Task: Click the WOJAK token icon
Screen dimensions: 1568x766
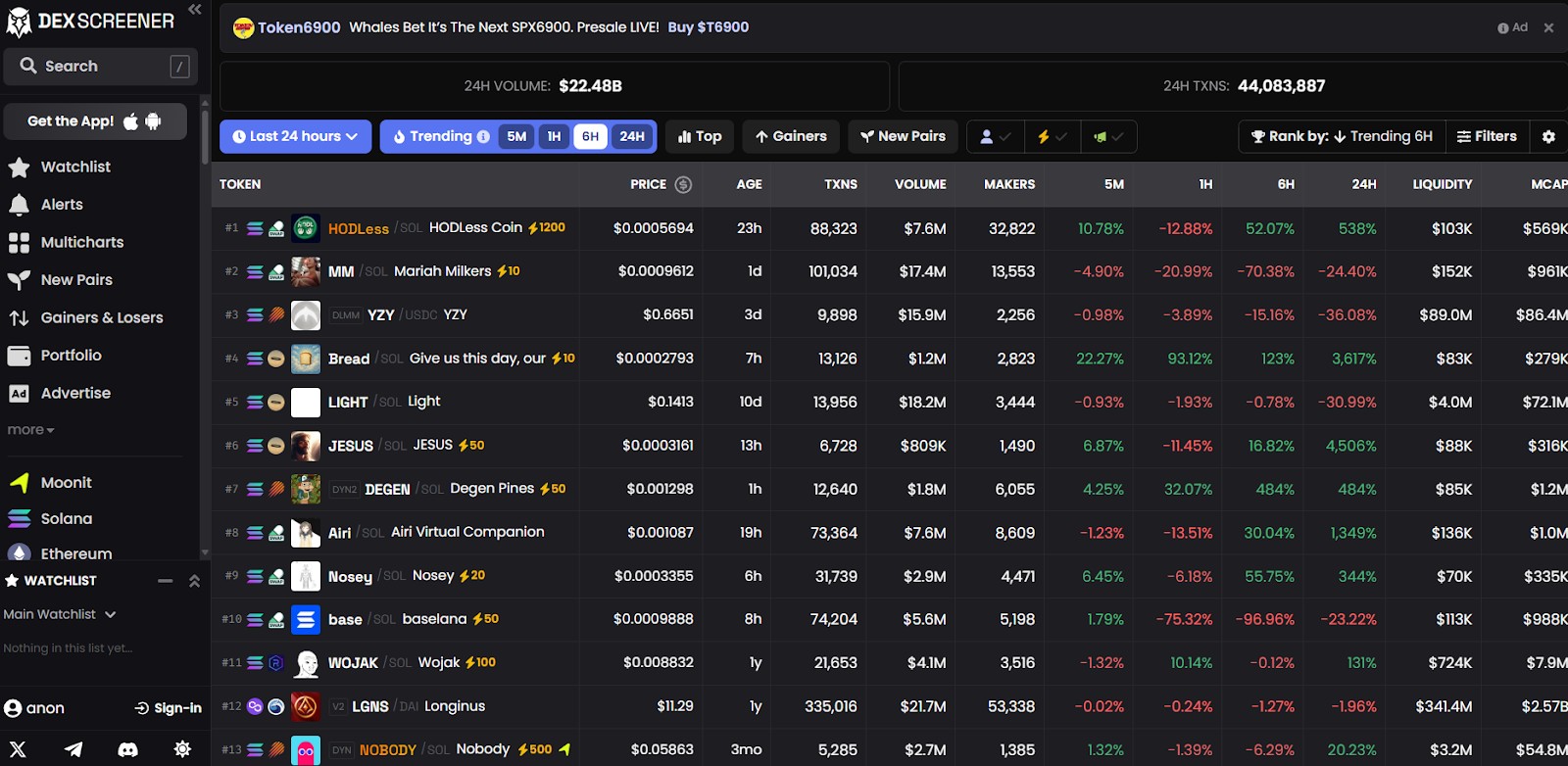Action: pos(306,663)
